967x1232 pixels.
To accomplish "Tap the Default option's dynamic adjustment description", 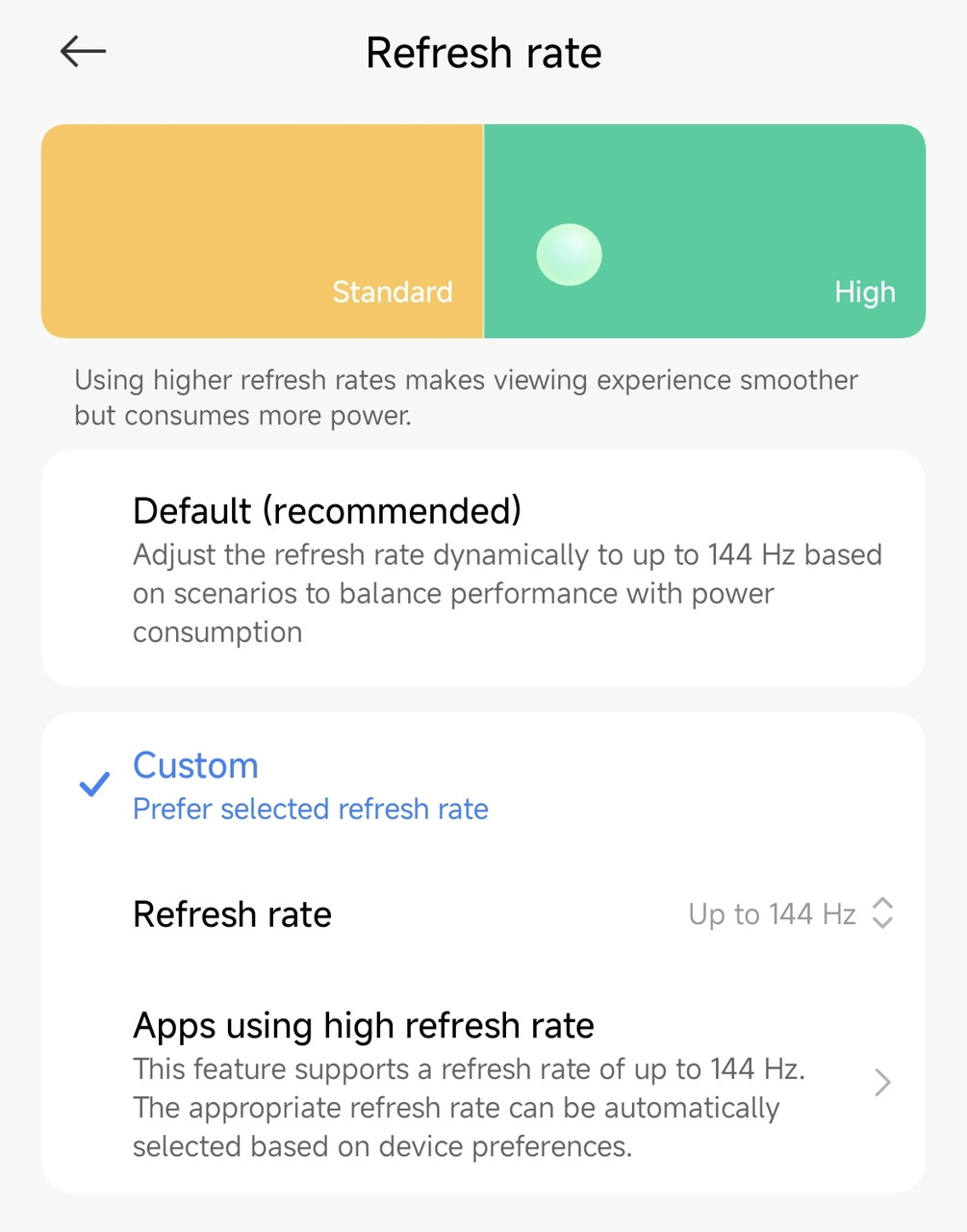I will (x=506, y=593).
